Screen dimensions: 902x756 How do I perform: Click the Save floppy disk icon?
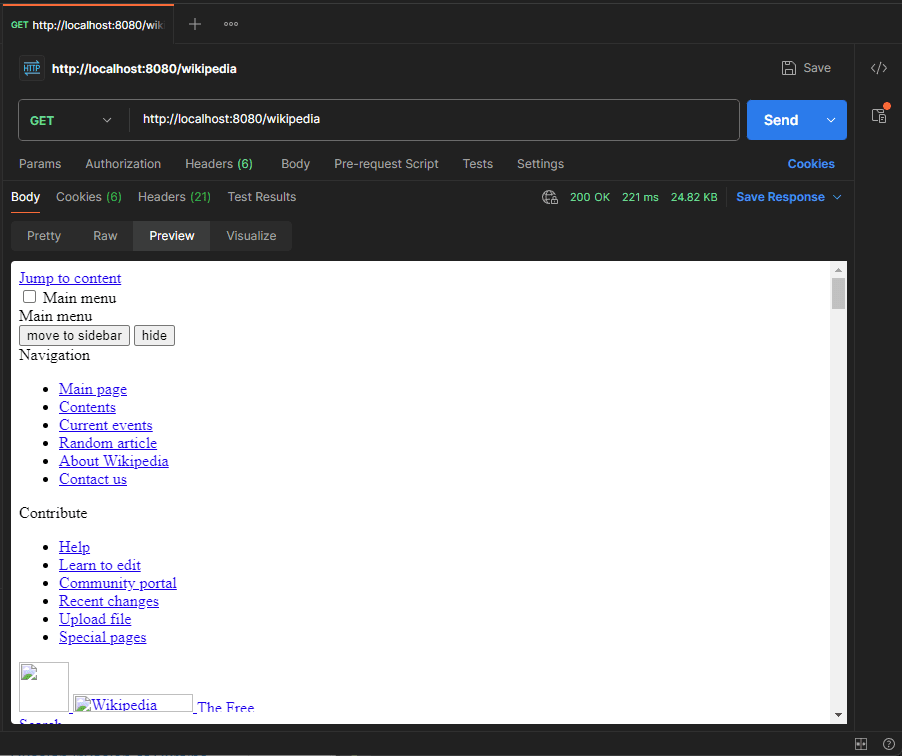(789, 68)
